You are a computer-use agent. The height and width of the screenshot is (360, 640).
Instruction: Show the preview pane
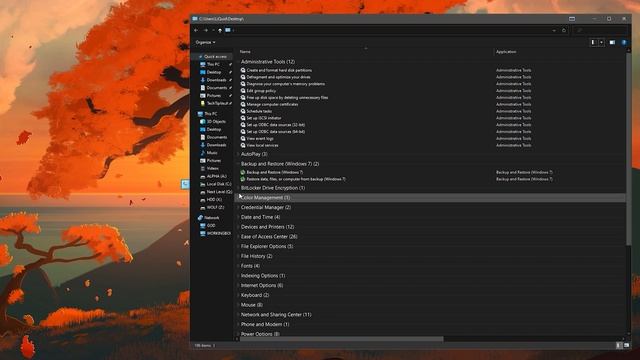pyautogui.click(x=612, y=42)
